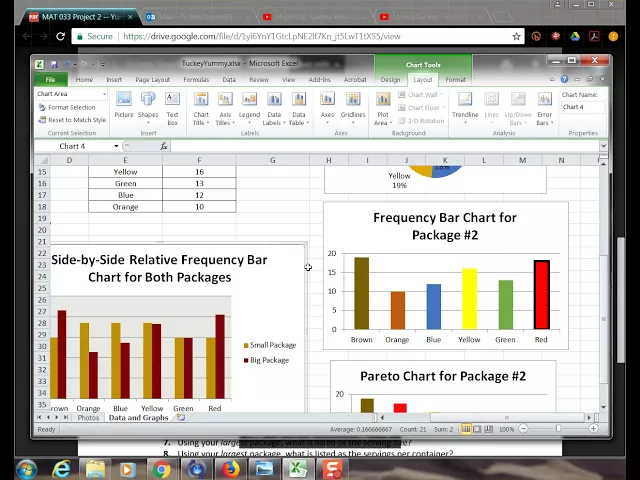Open Internet Explorer from the taskbar
Viewport: 640px width, 480px height.
point(61,469)
